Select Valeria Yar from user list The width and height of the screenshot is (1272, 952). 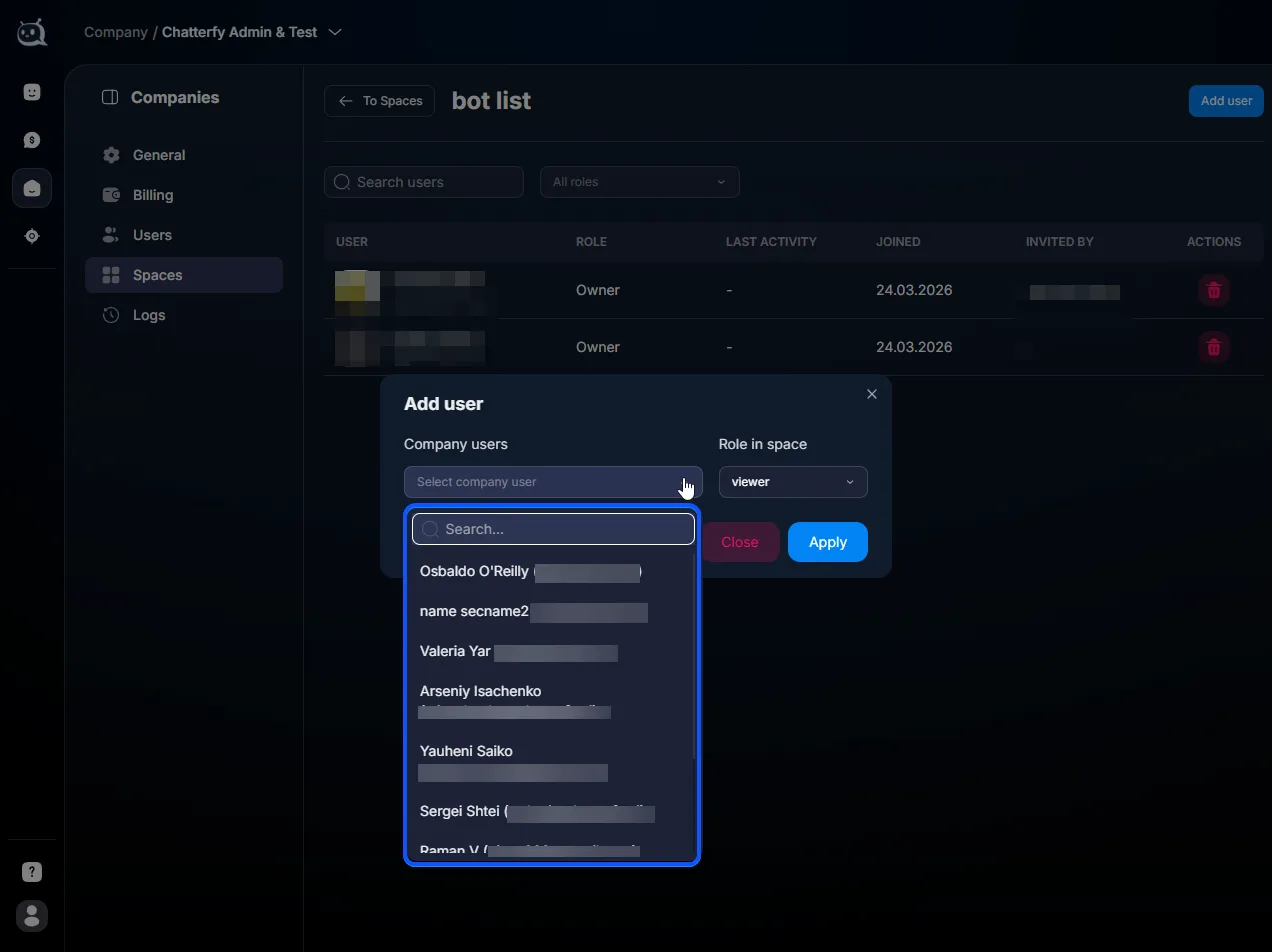pyautogui.click(x=552, y=652)
